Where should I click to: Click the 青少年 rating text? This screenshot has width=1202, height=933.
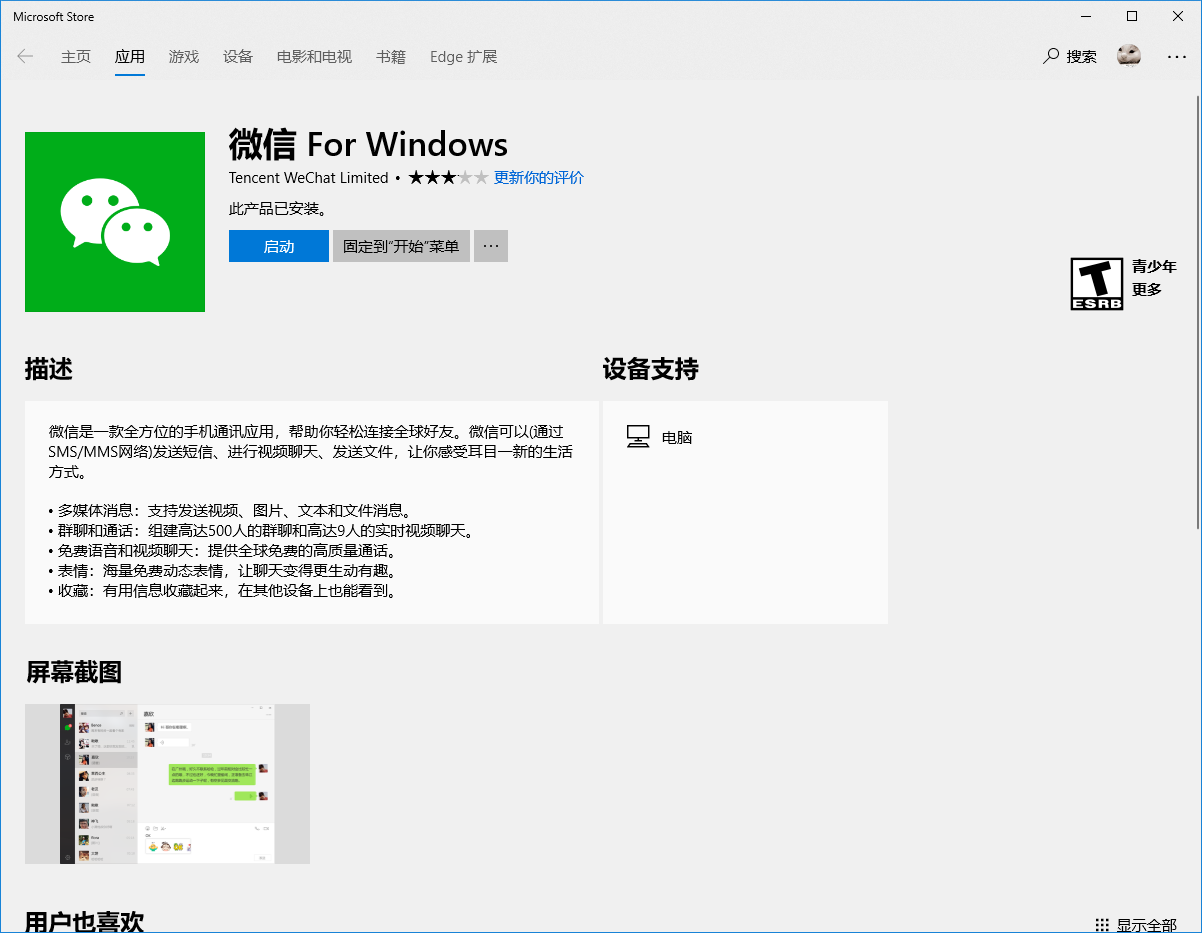(x=1154, y=266)
